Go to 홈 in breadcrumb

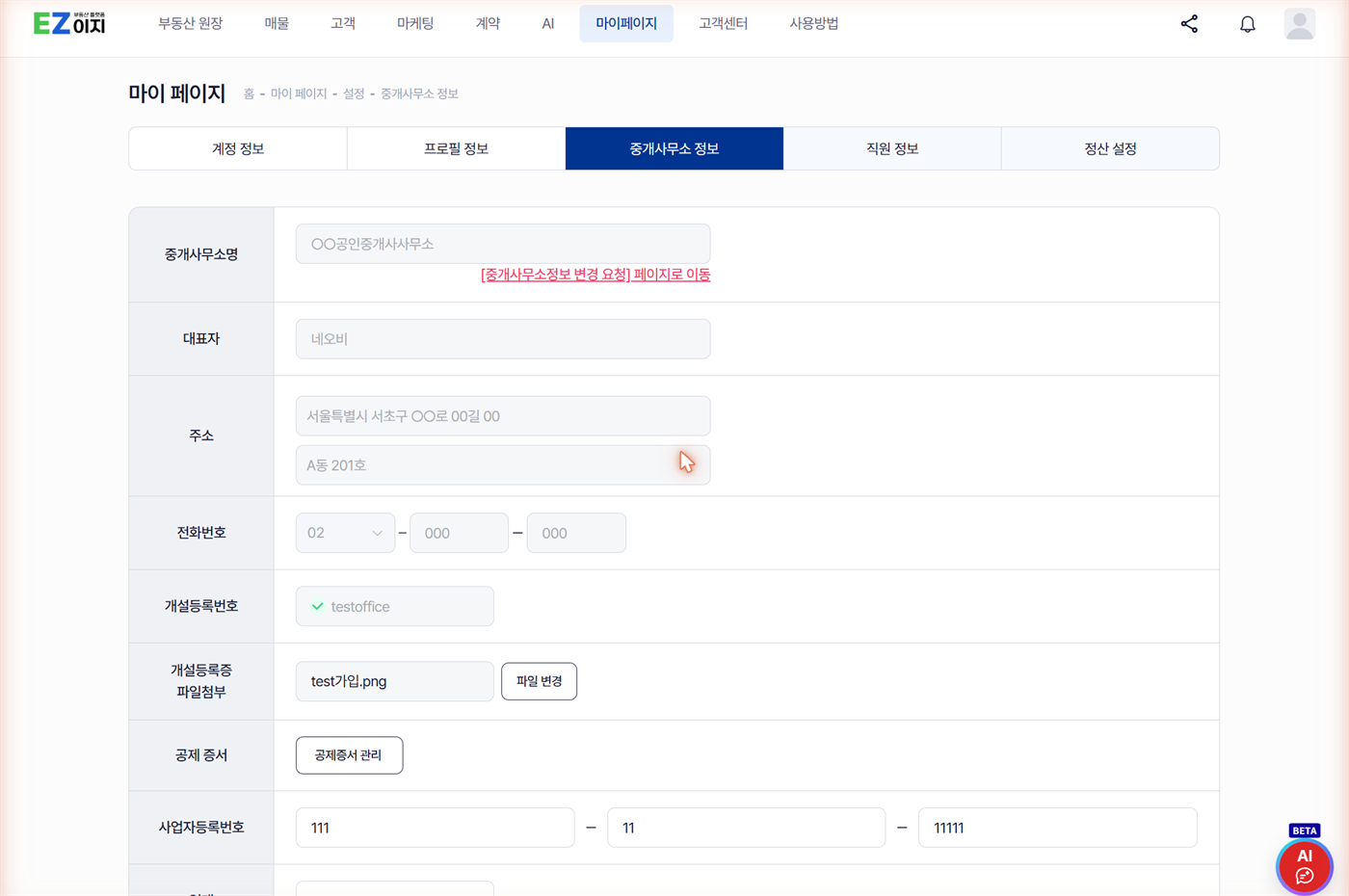pyautogui.click(x=249, y=93)
